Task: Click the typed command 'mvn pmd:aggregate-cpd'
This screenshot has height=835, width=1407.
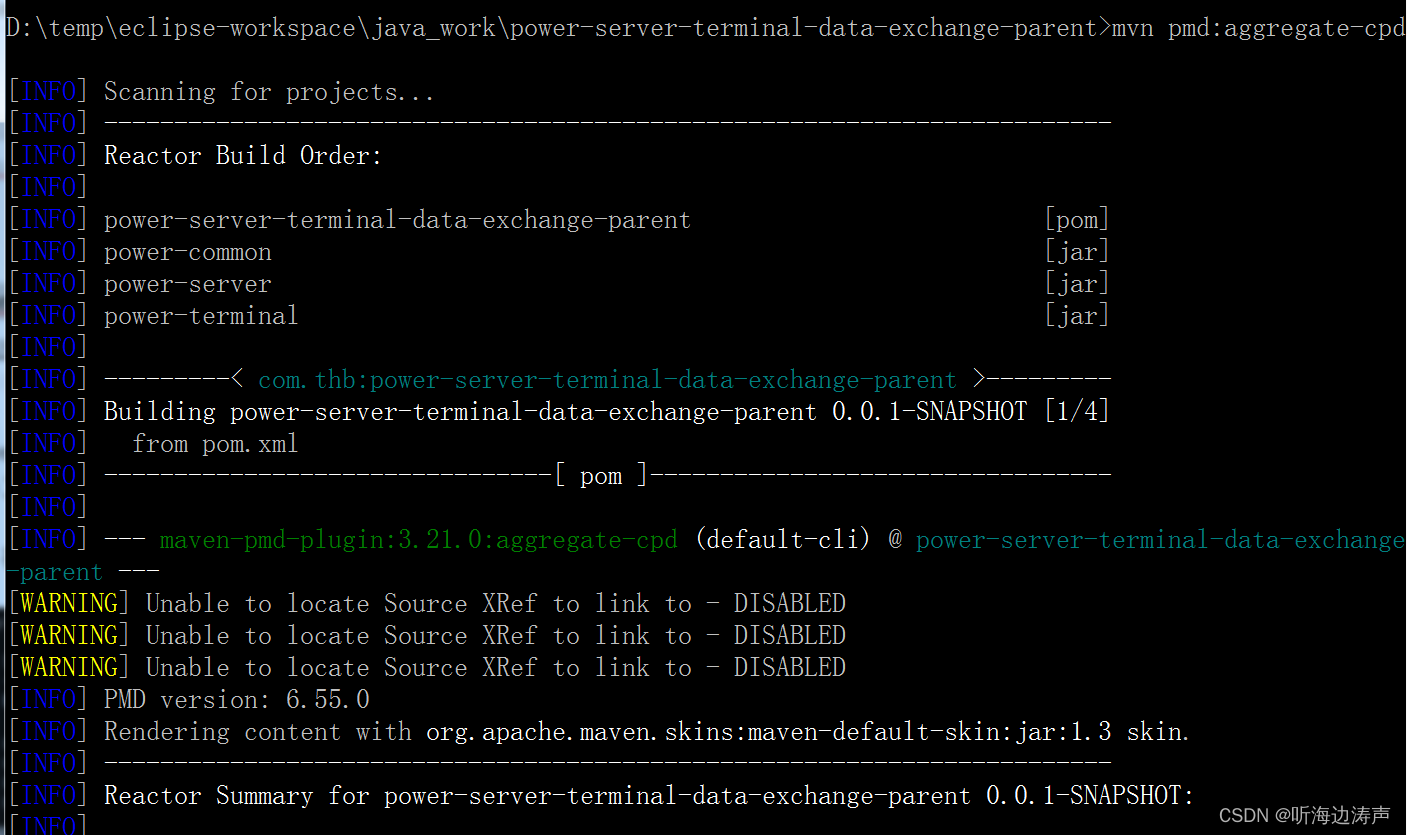Action: click(1258, 28)
